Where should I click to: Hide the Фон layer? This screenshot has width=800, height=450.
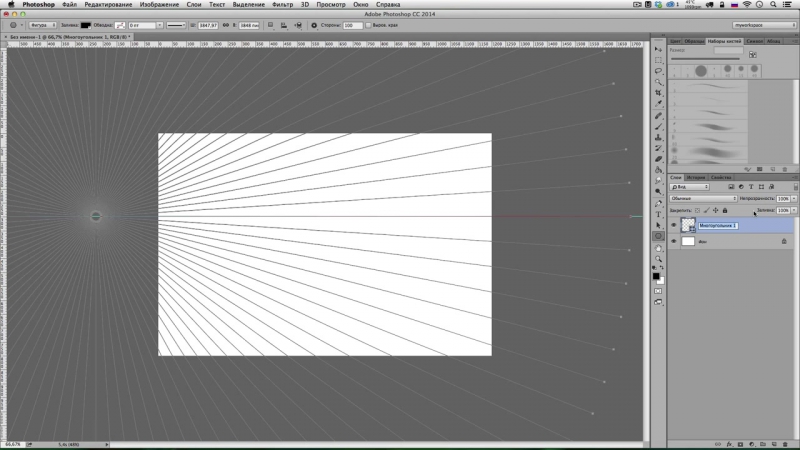tap(673, 241)
